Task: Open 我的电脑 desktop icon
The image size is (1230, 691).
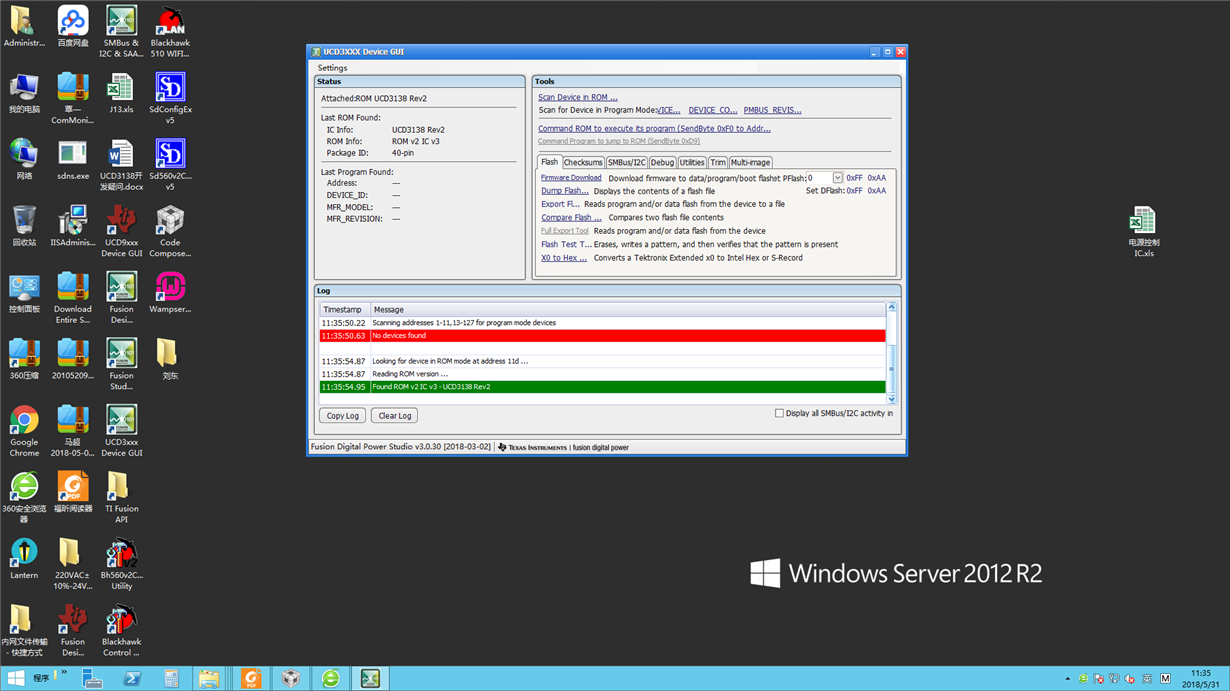Action: point(24,93)
